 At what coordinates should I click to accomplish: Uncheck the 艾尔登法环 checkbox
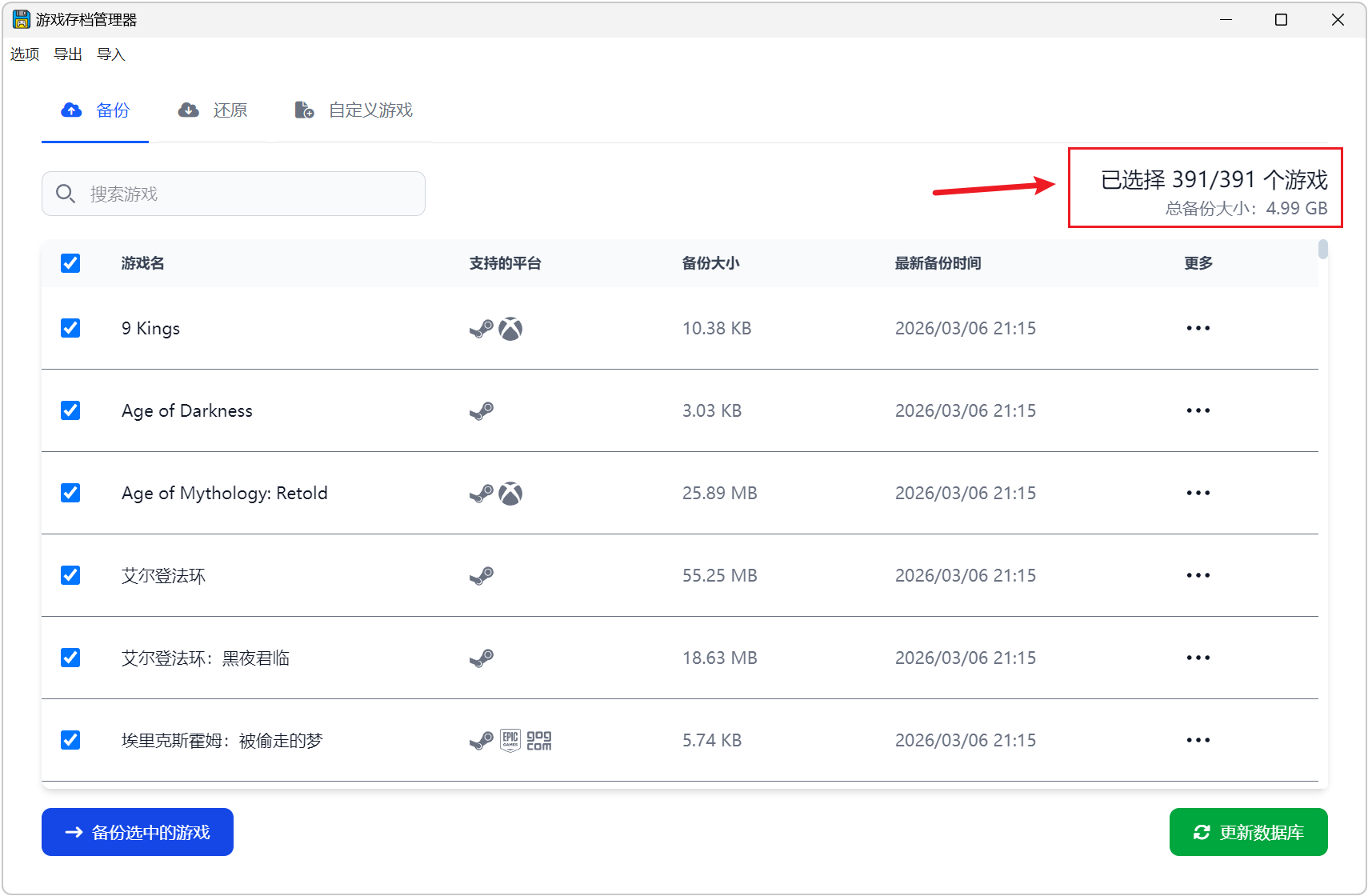pyautogui.click(x=70, y=575)
